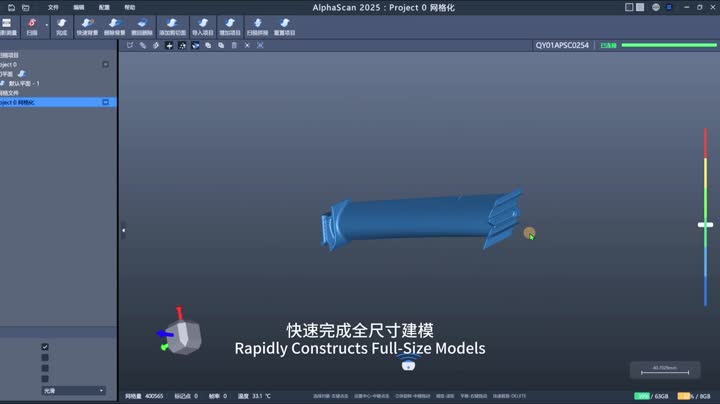Click the orientation cube gizmo
Image resolution: width=720 pixels, height=404 pixels.
182,336
